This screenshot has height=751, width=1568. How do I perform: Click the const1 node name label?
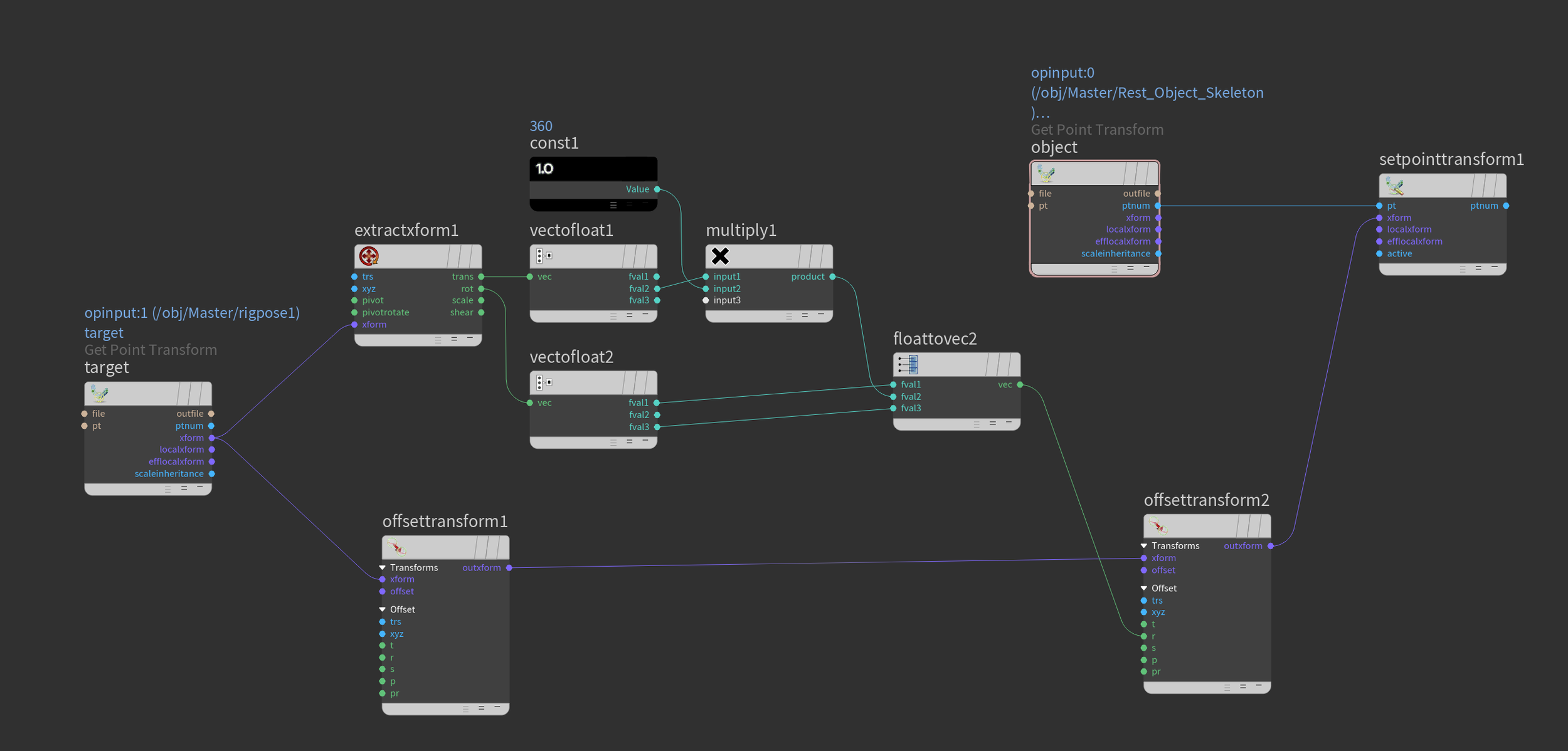pyautogui.click(x=554, y=144)
